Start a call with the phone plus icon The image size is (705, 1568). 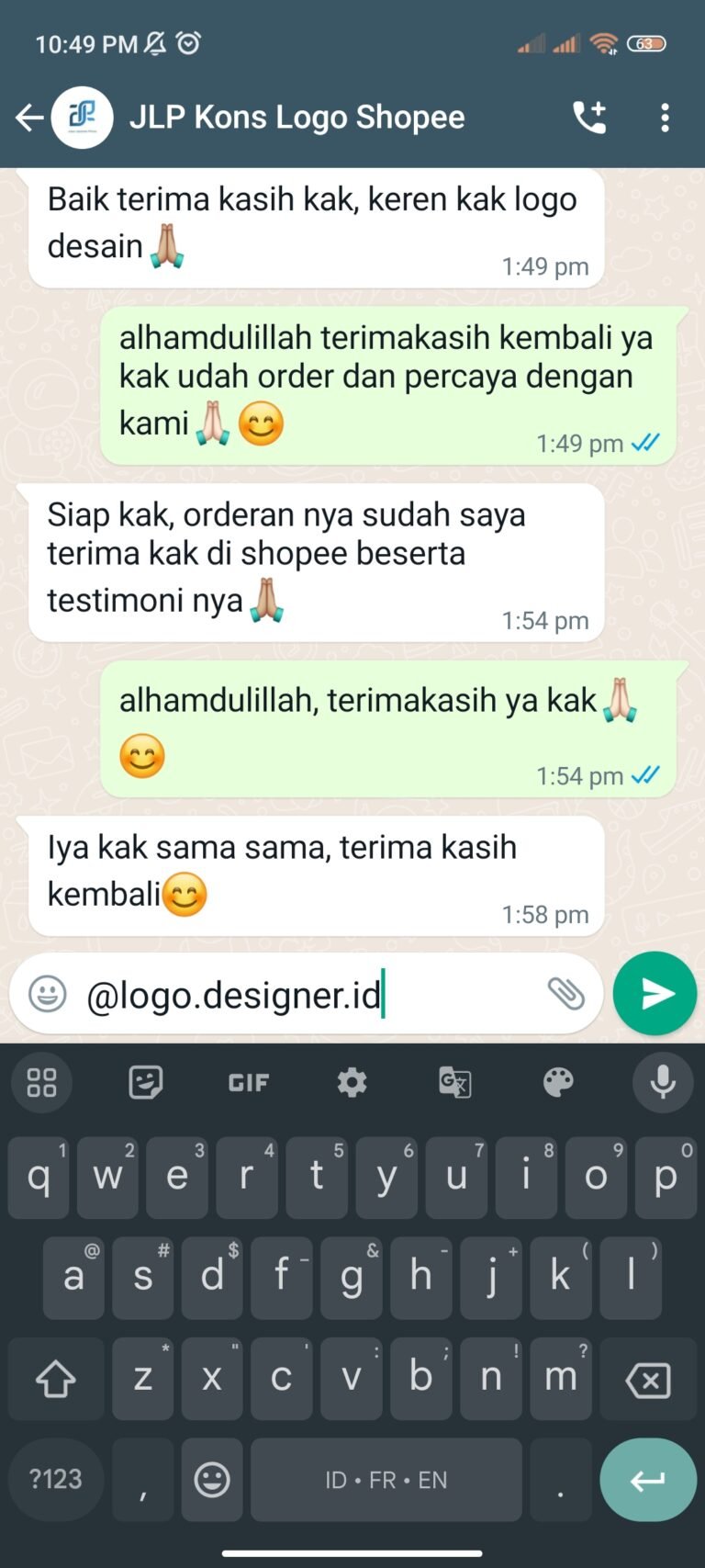[590, 118]
